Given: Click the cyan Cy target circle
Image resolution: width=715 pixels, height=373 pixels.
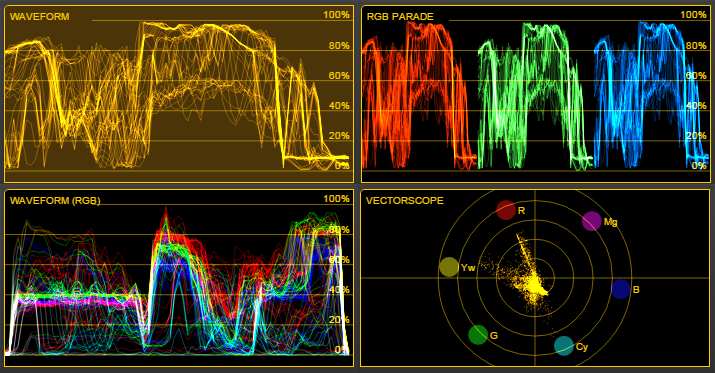Looking at the screenshot, I should click(564, 346).
